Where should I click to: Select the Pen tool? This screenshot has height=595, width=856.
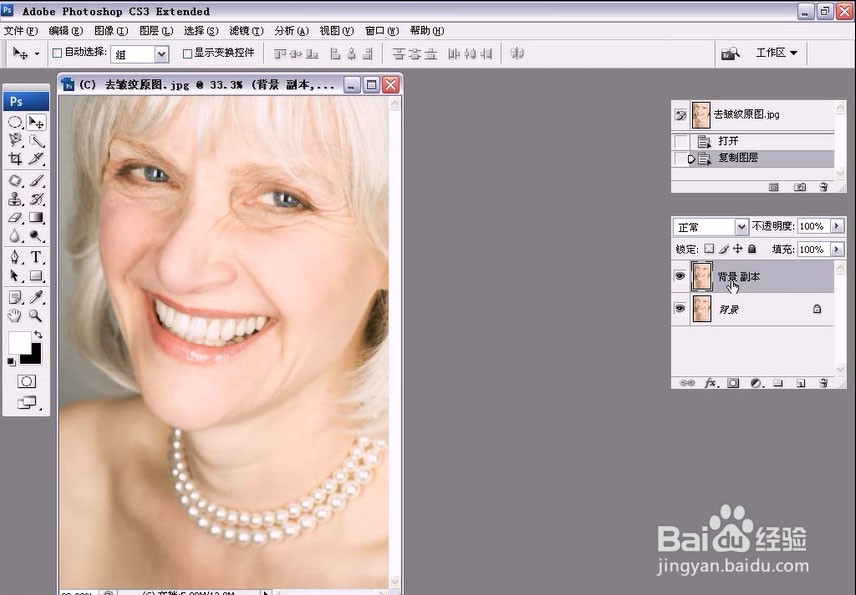15,257
